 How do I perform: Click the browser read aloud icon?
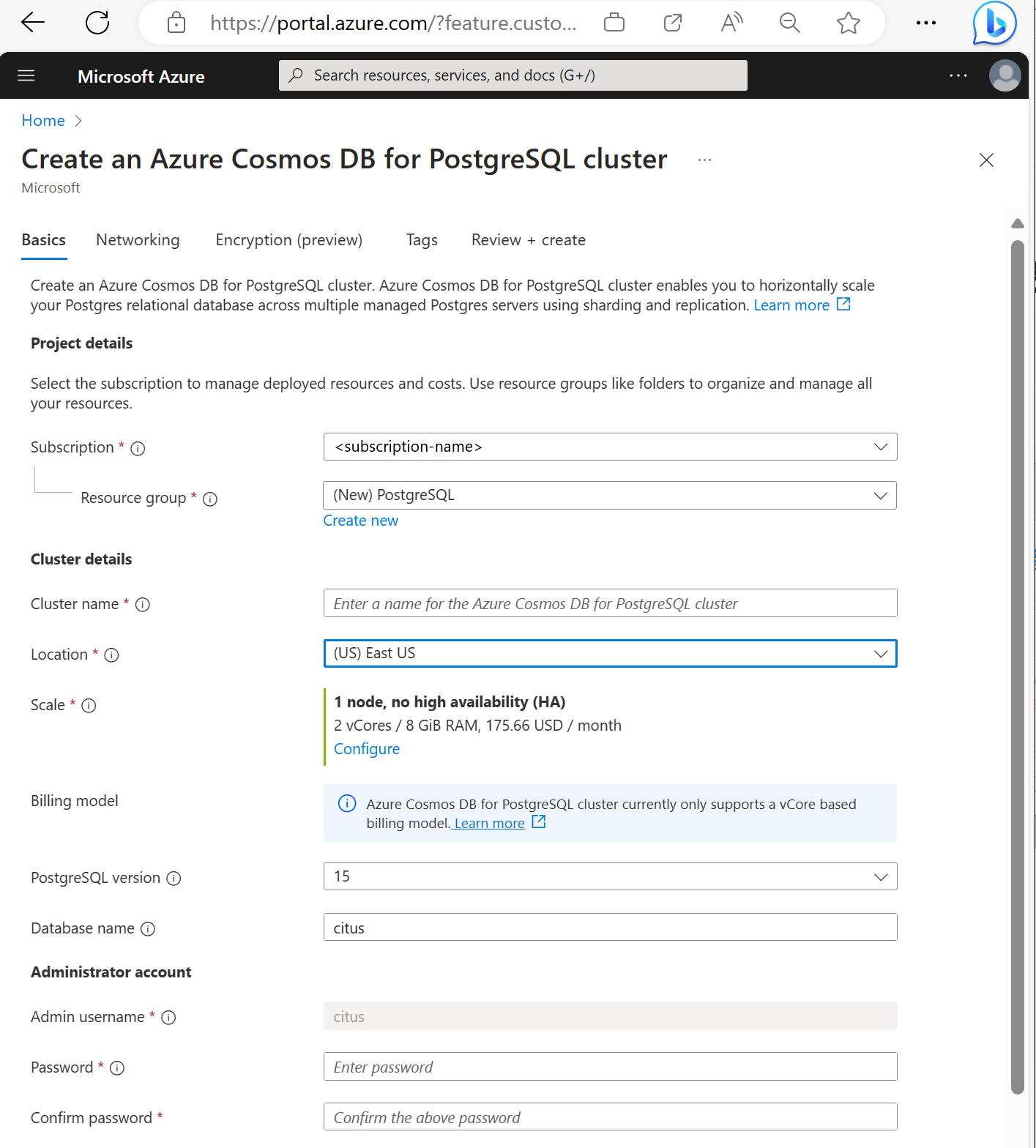[x=731, y=23]
